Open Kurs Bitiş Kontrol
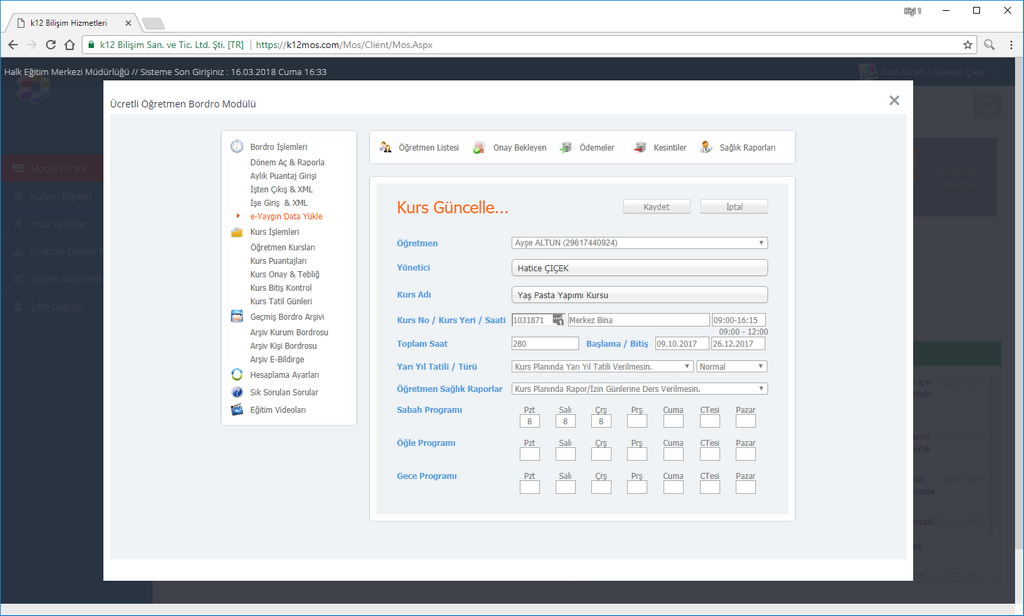The image size is (1024, 616). click(x=281, y=287)
